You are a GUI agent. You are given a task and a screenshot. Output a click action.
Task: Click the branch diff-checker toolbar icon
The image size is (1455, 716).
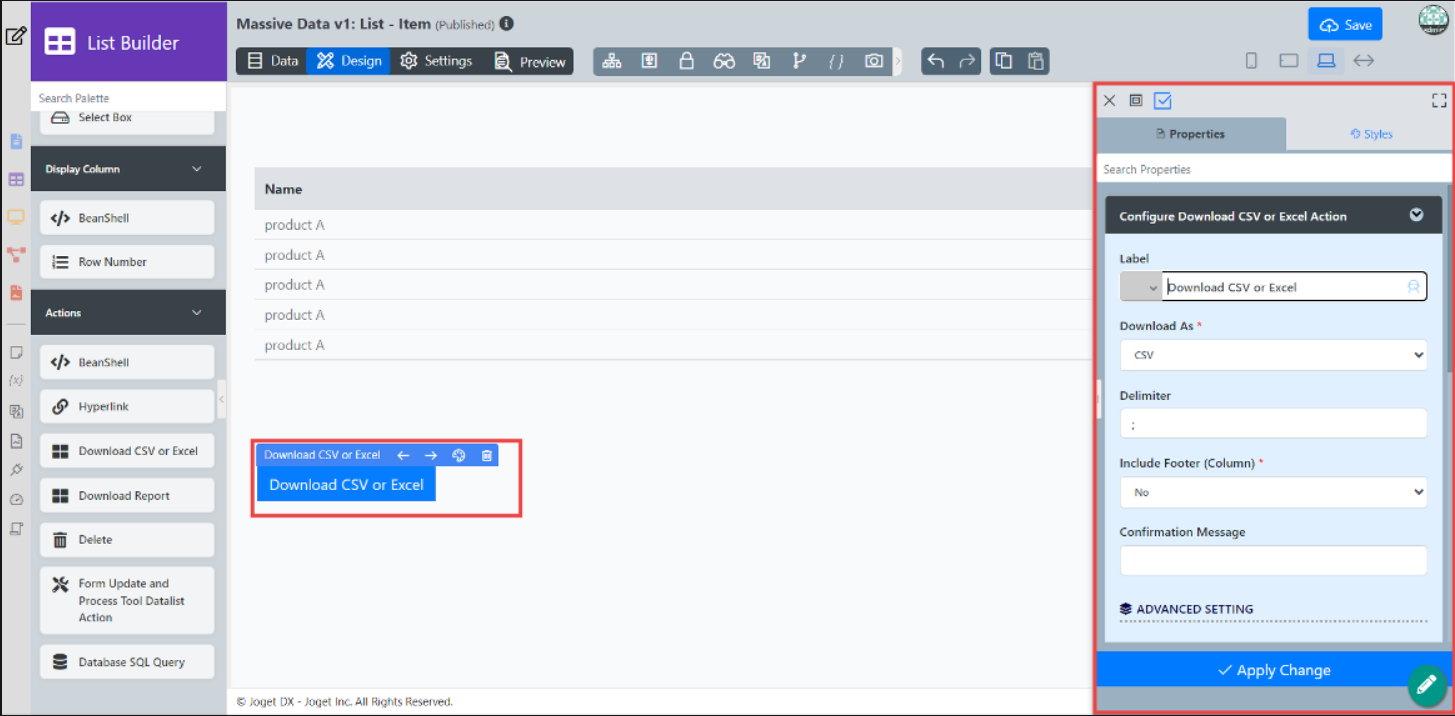click(799, 61)
